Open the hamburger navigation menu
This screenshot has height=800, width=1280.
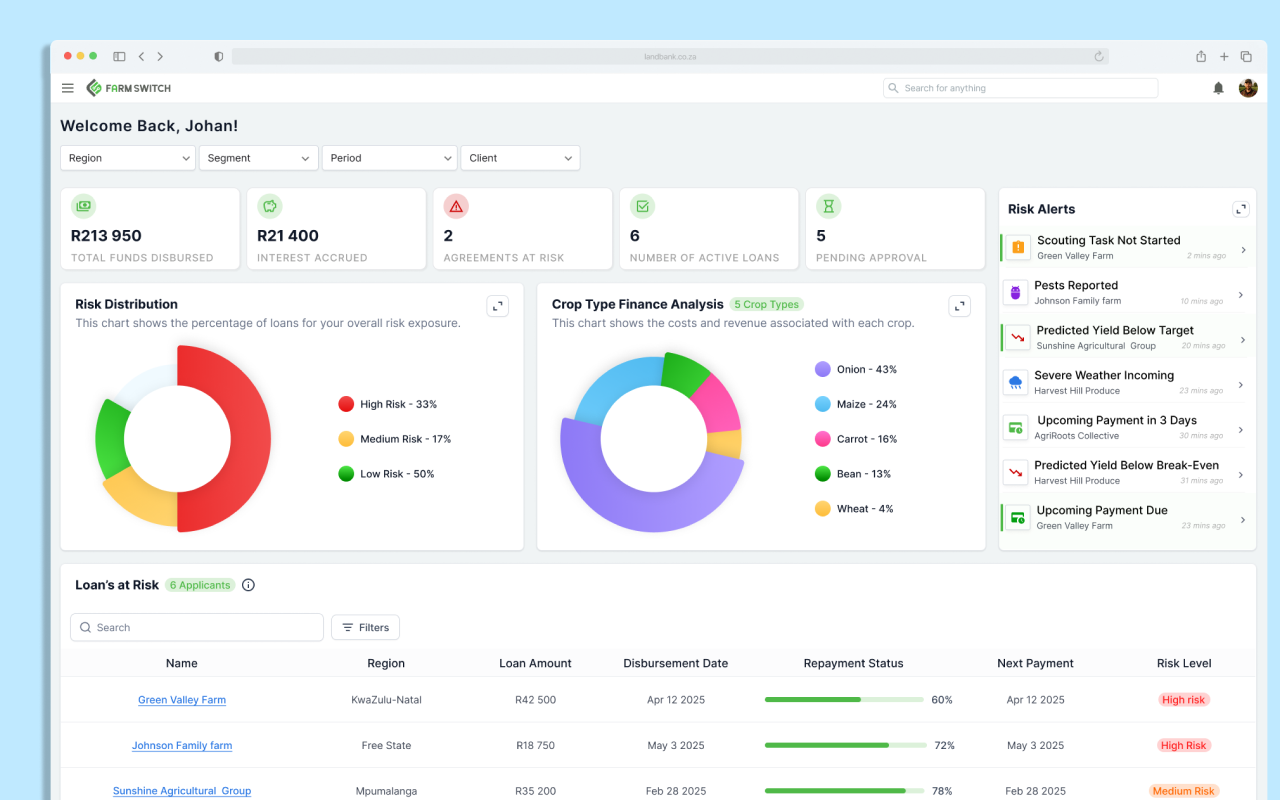coord(68,88)
